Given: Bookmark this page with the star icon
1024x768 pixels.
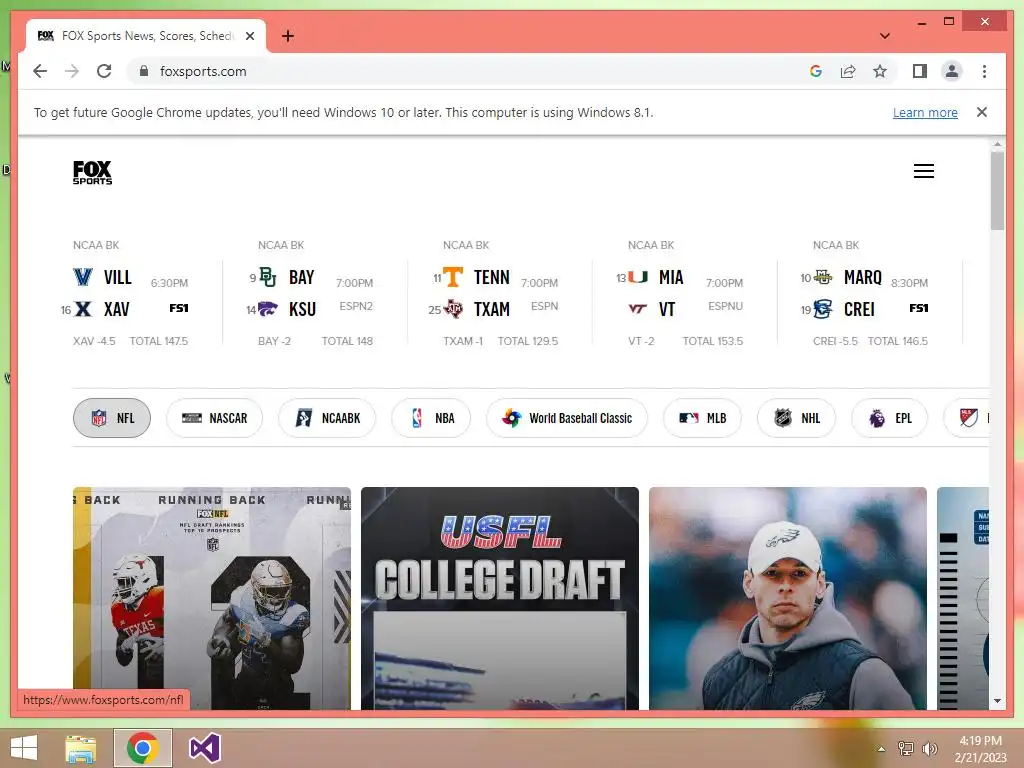Looking at the screenshot, I should pos(880,71).
